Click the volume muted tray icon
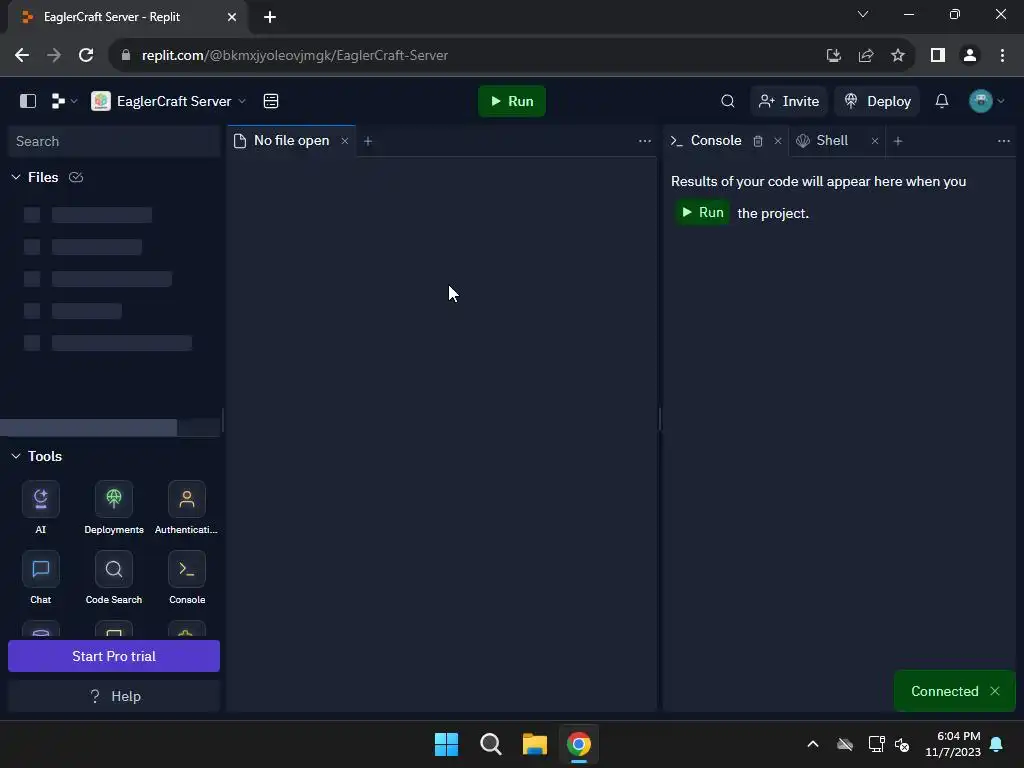 [903, 744]
